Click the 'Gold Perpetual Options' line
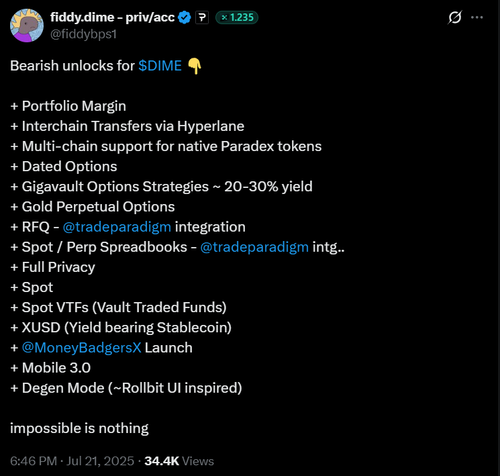This screenshot has width=500, height=476. [x=93, y=207]
